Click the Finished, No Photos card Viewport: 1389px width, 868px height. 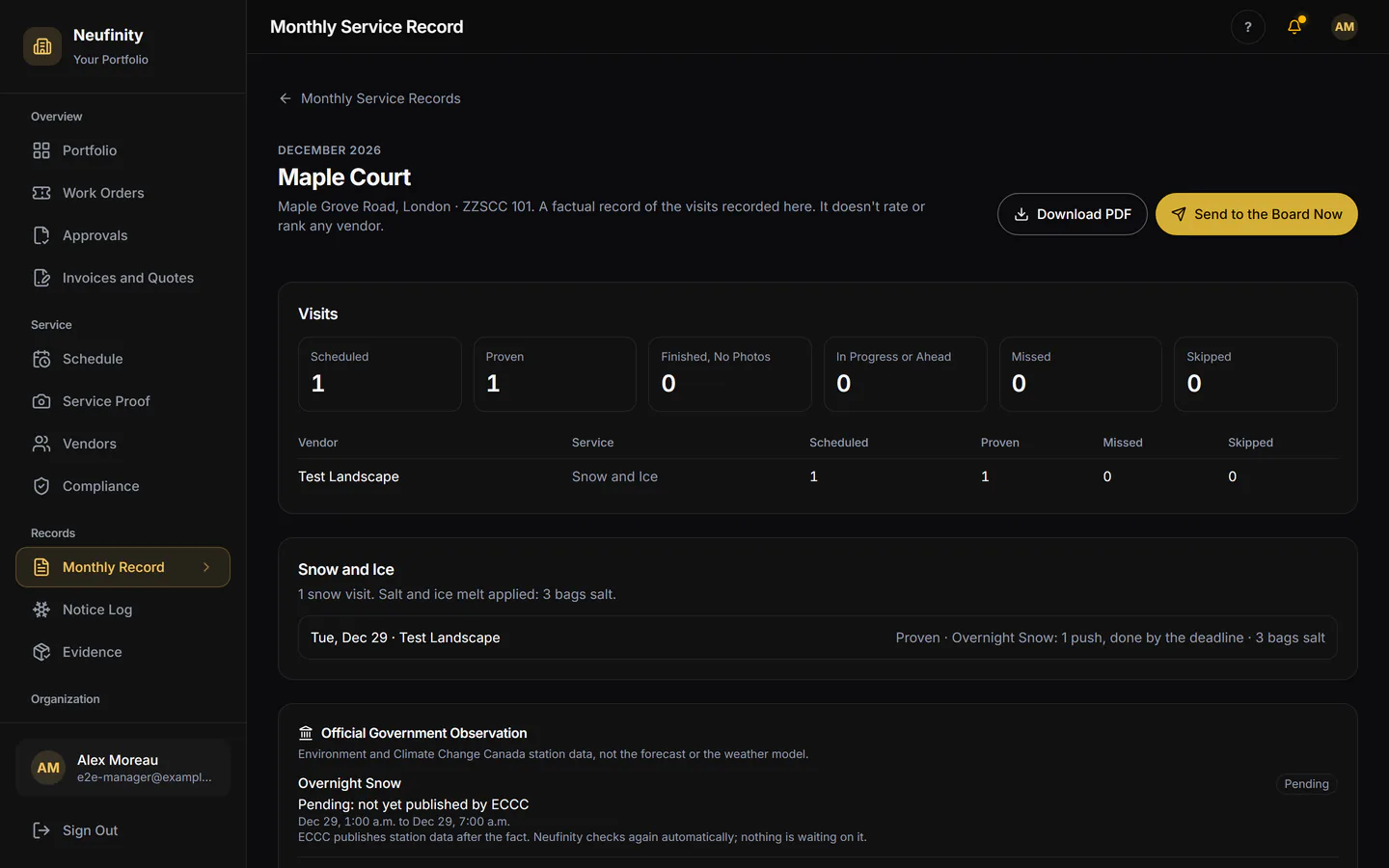730,374
